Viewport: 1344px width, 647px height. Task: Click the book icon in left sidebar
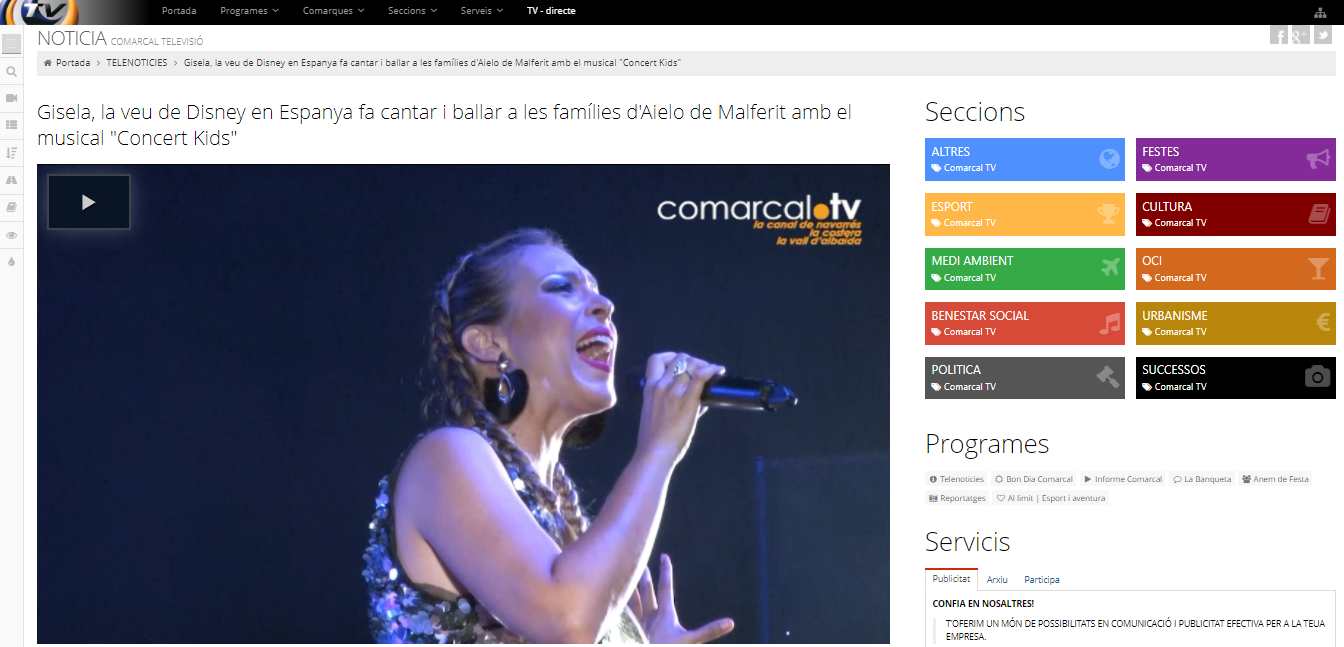[12, 207]
